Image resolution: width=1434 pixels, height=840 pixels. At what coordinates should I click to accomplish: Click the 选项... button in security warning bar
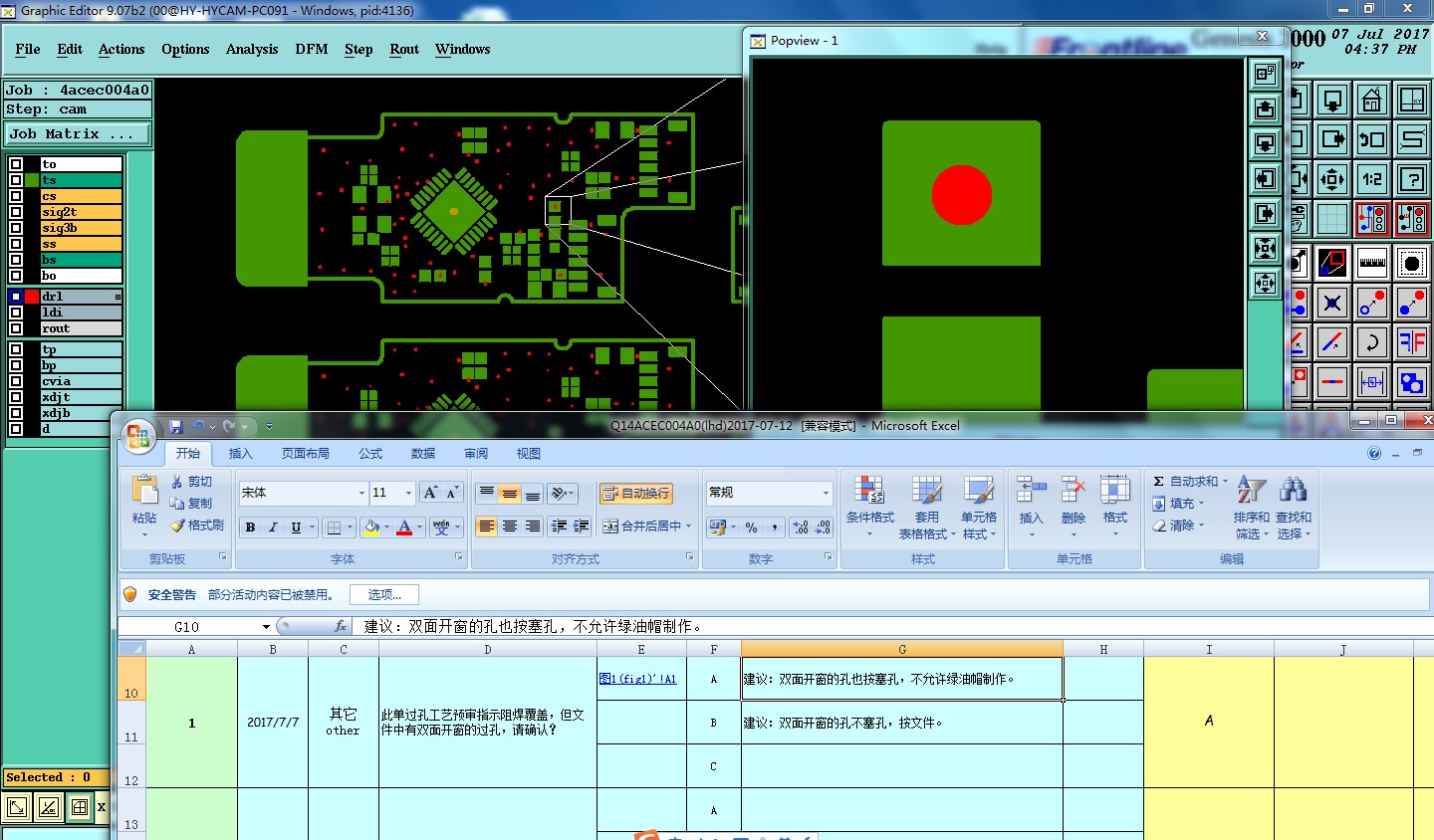[384, 594]
